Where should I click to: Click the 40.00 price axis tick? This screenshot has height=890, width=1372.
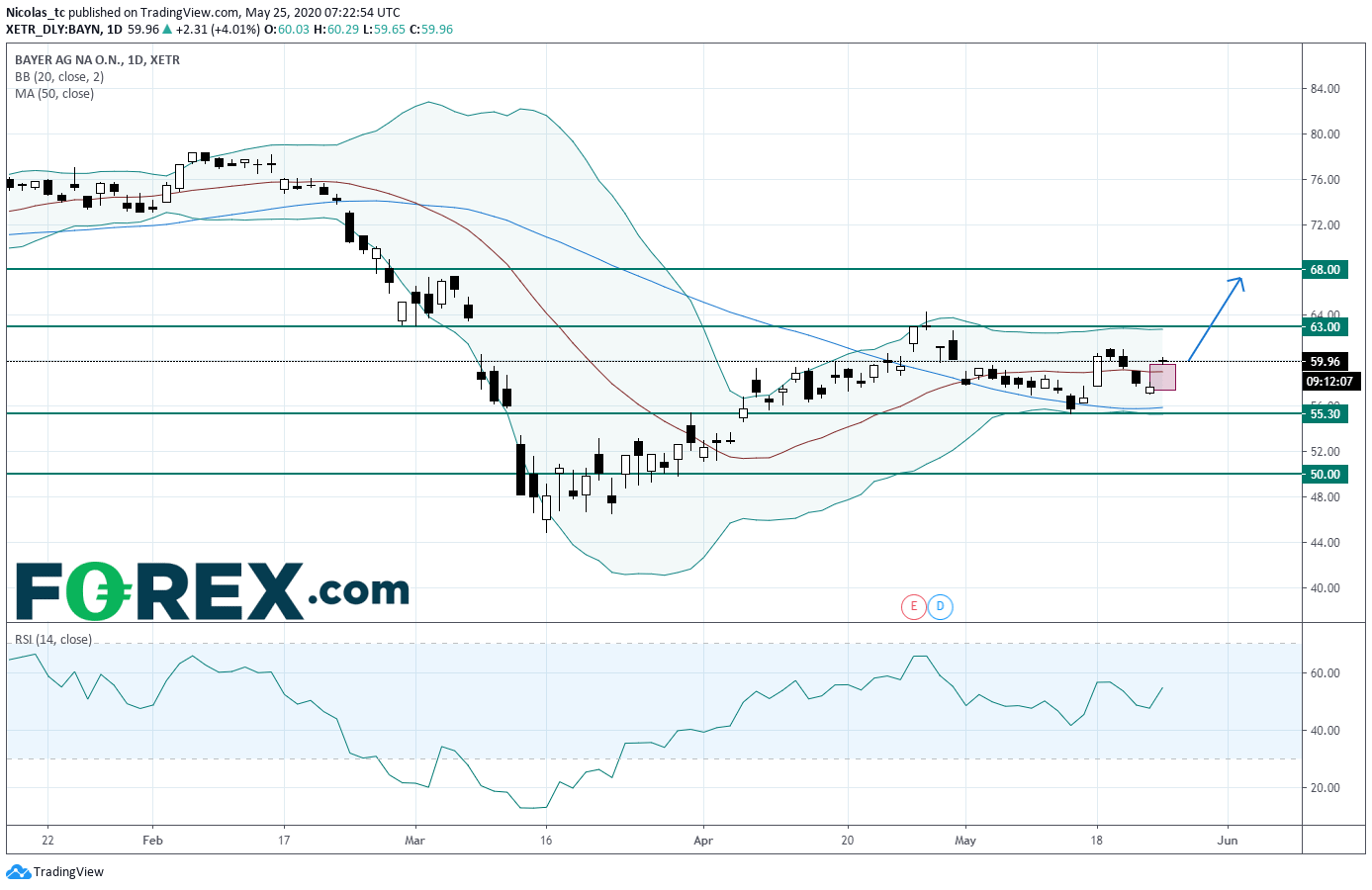point(1325,588)
